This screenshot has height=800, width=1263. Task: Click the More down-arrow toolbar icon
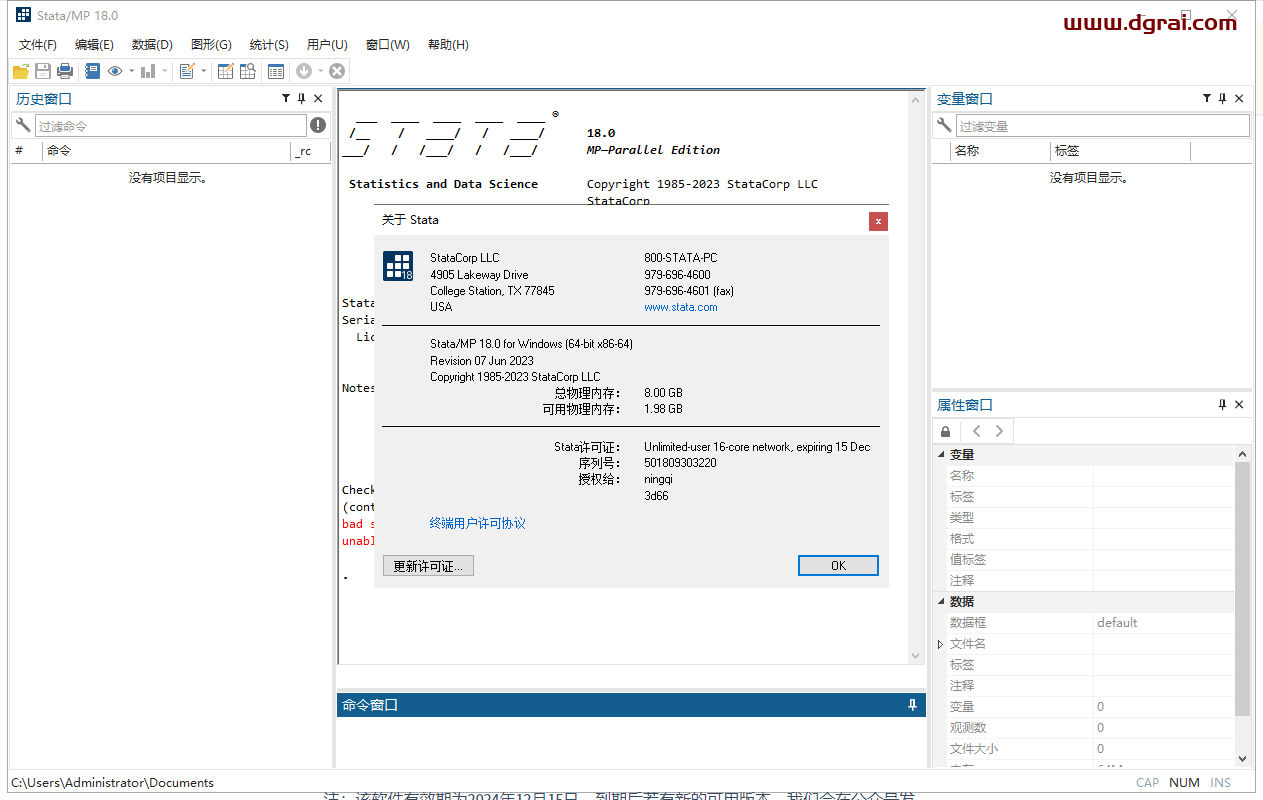304,71
